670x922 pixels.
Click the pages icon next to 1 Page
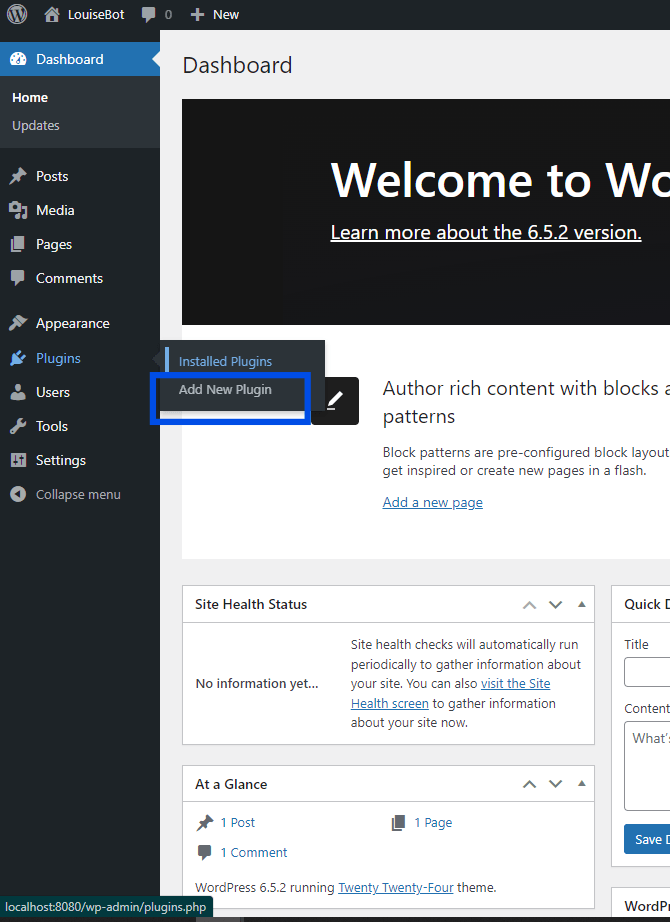coord(398,823)
